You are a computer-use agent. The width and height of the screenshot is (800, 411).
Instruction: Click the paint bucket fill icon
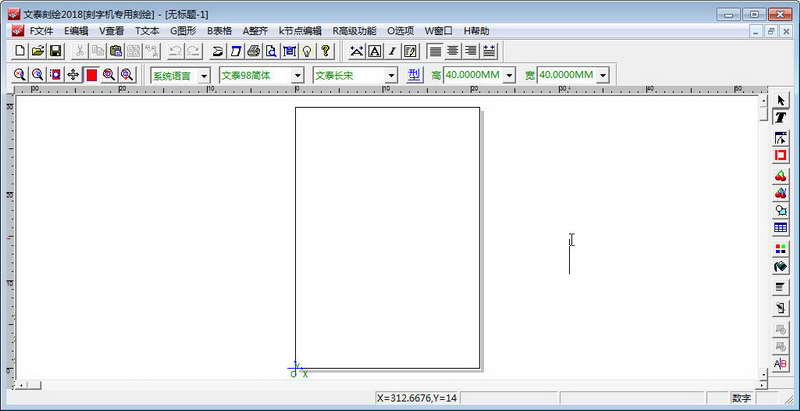pyautogui.click(x=781, y=266)
